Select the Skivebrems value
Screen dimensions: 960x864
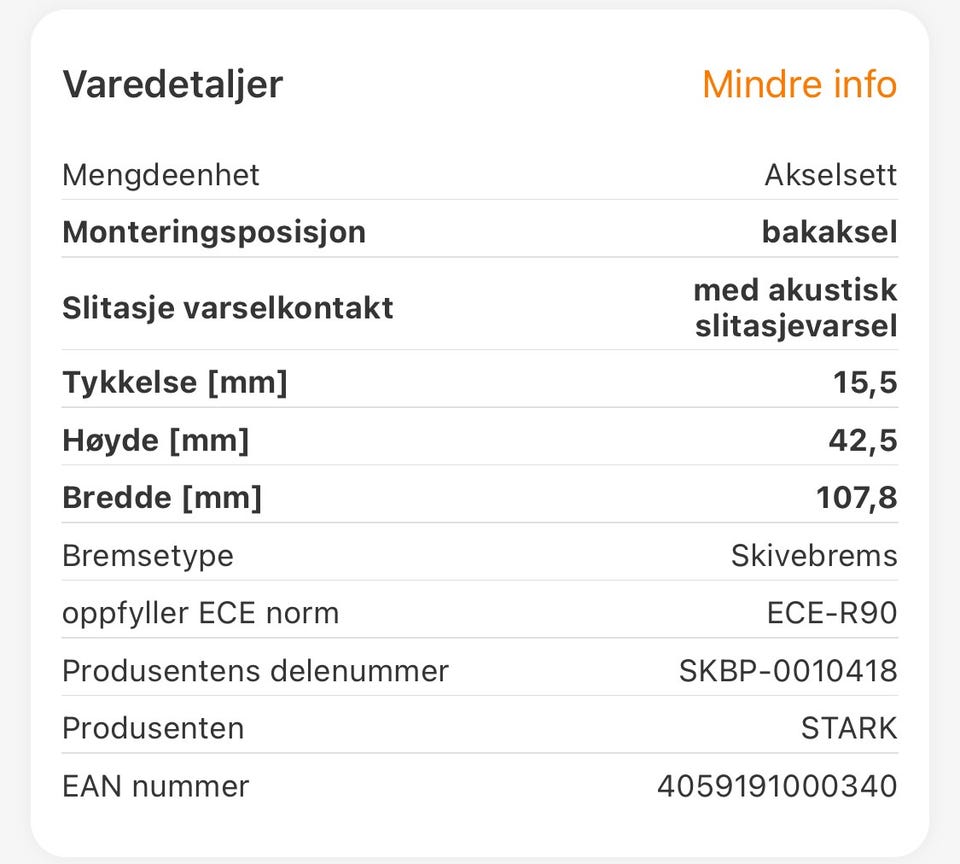pyautogui.click(x=814, y=556)
